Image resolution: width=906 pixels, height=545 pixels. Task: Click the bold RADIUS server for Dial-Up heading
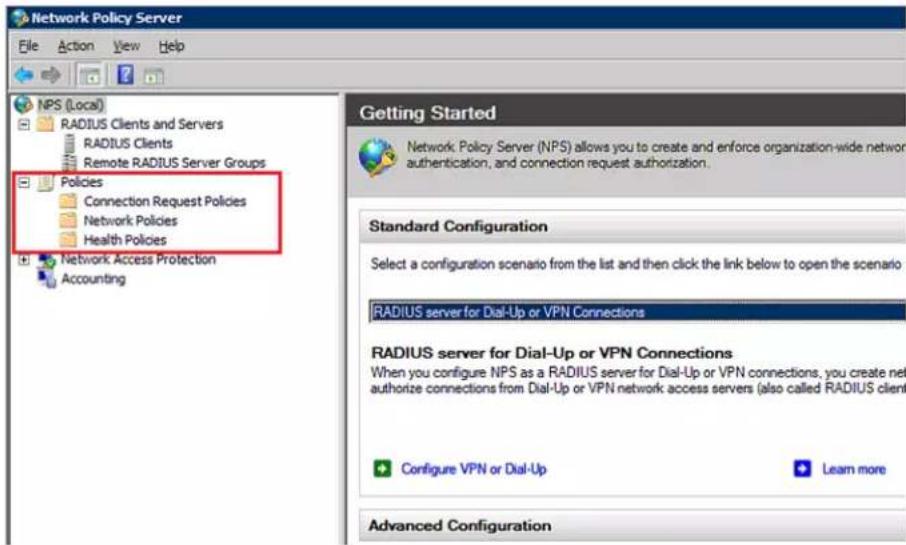coord(552,353)
